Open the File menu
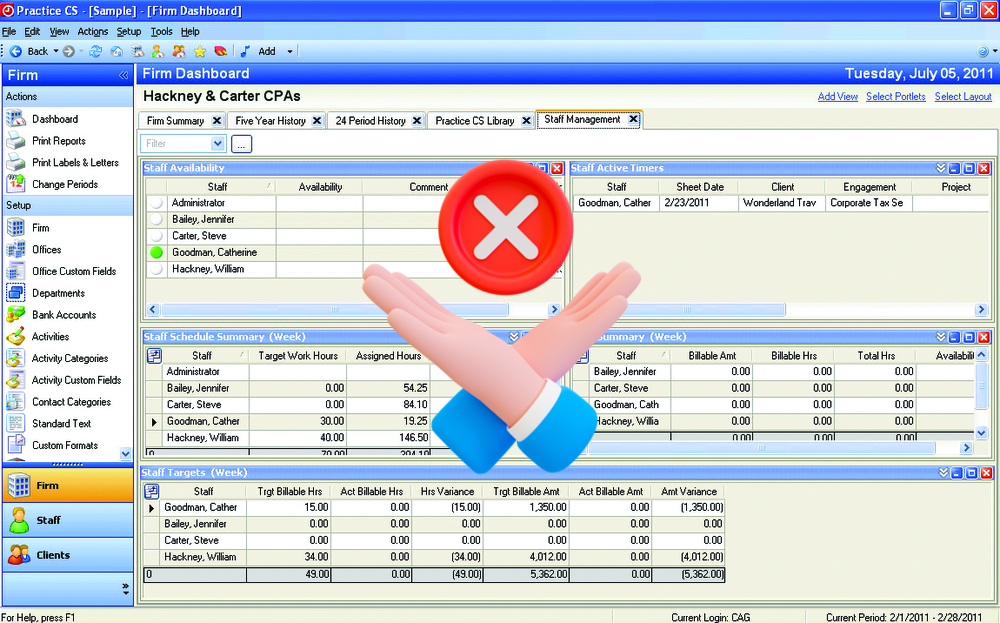 (x=9, y=31)
